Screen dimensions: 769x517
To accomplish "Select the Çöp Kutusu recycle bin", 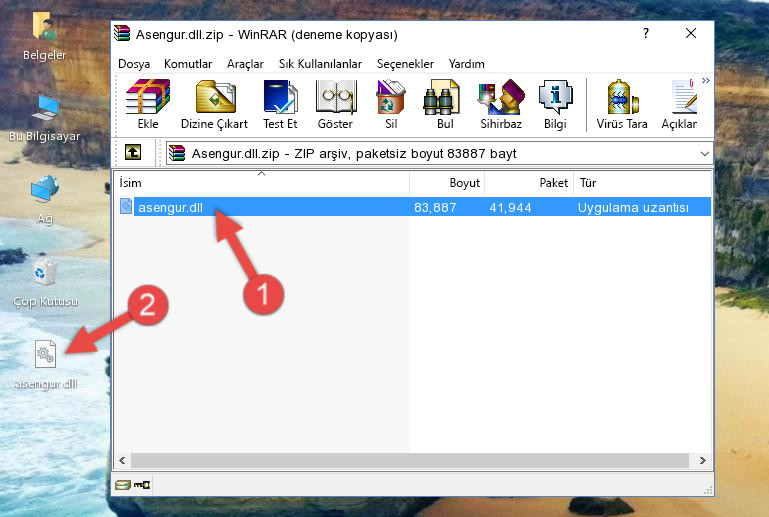I will point(45,283).
